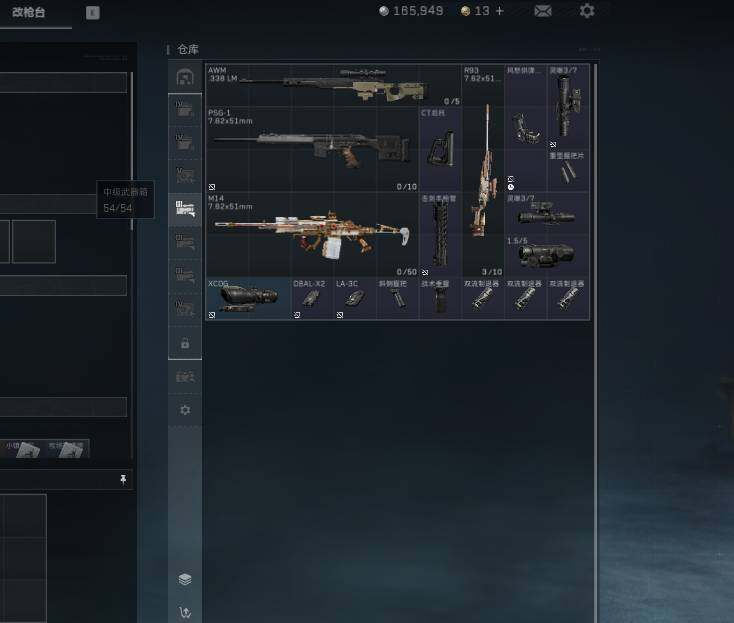This screenshot has height=623, width=734.
Task: Select the 战术垂握 vertical grip item
Action: point(440,299)
